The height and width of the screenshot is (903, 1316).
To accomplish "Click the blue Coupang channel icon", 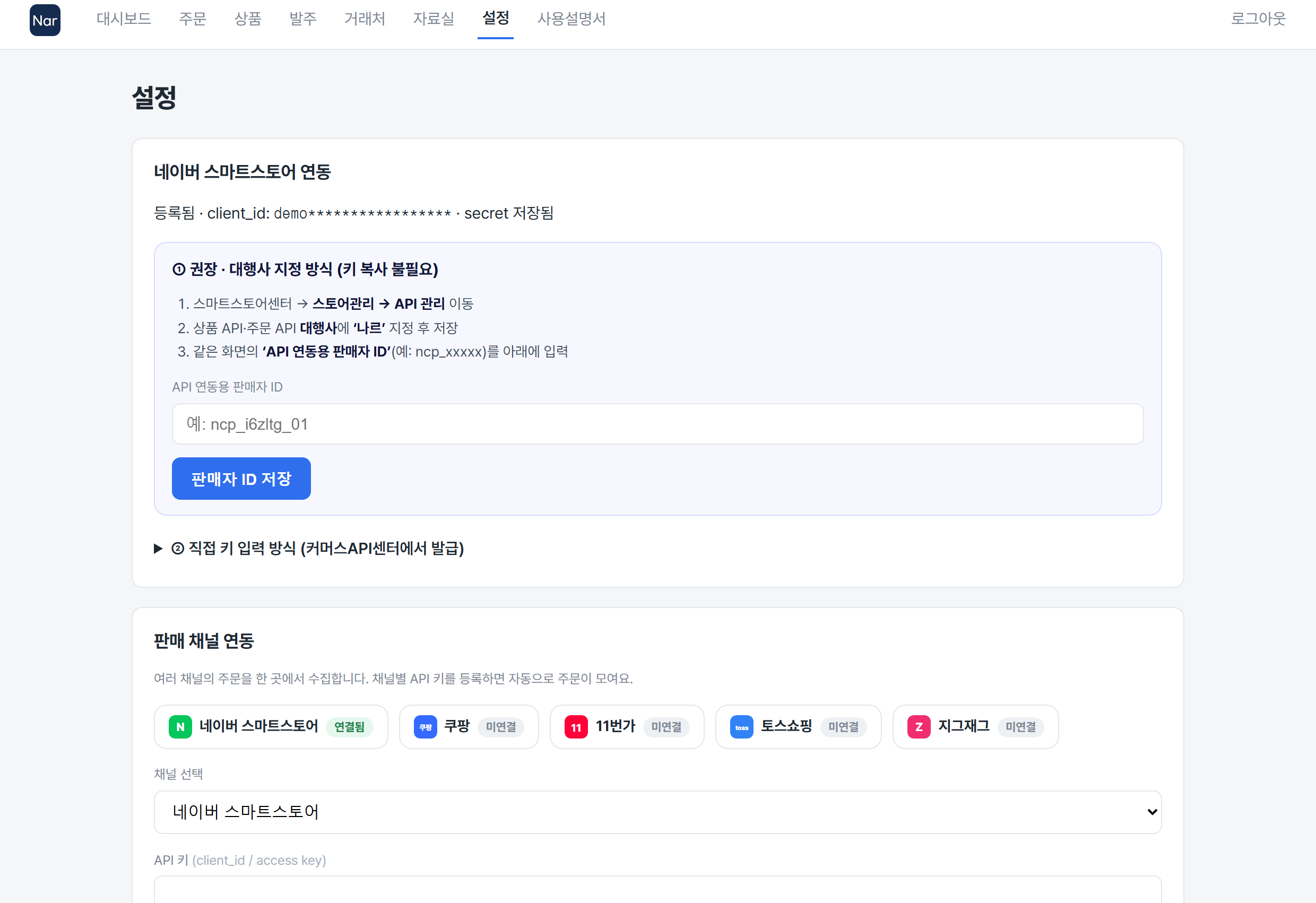I will point(425,727).
